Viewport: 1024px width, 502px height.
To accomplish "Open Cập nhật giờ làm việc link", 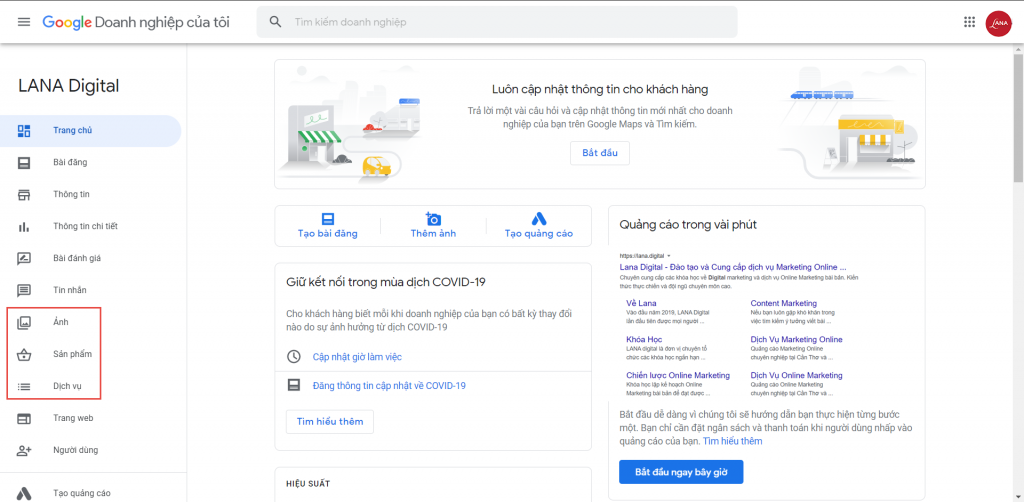I will (x=357, y=357).
